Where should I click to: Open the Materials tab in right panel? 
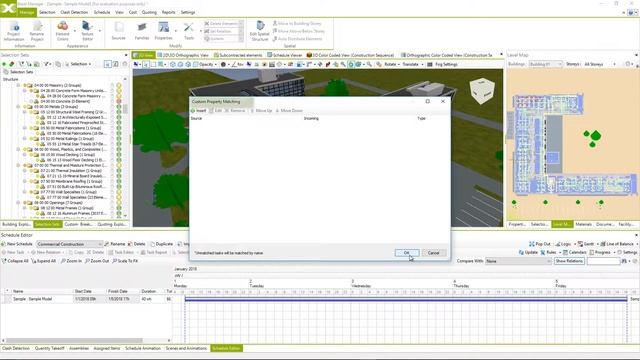click(x=583, y=224)
